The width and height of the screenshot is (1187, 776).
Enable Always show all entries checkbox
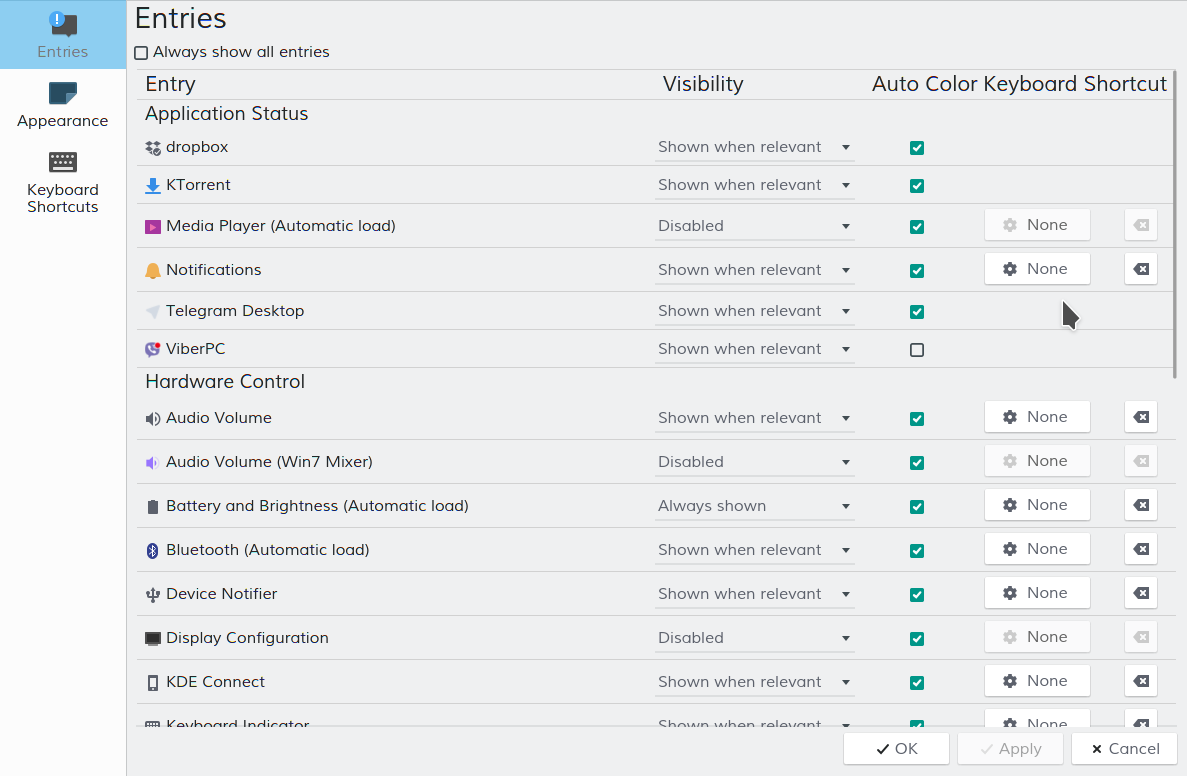[142, 53]
